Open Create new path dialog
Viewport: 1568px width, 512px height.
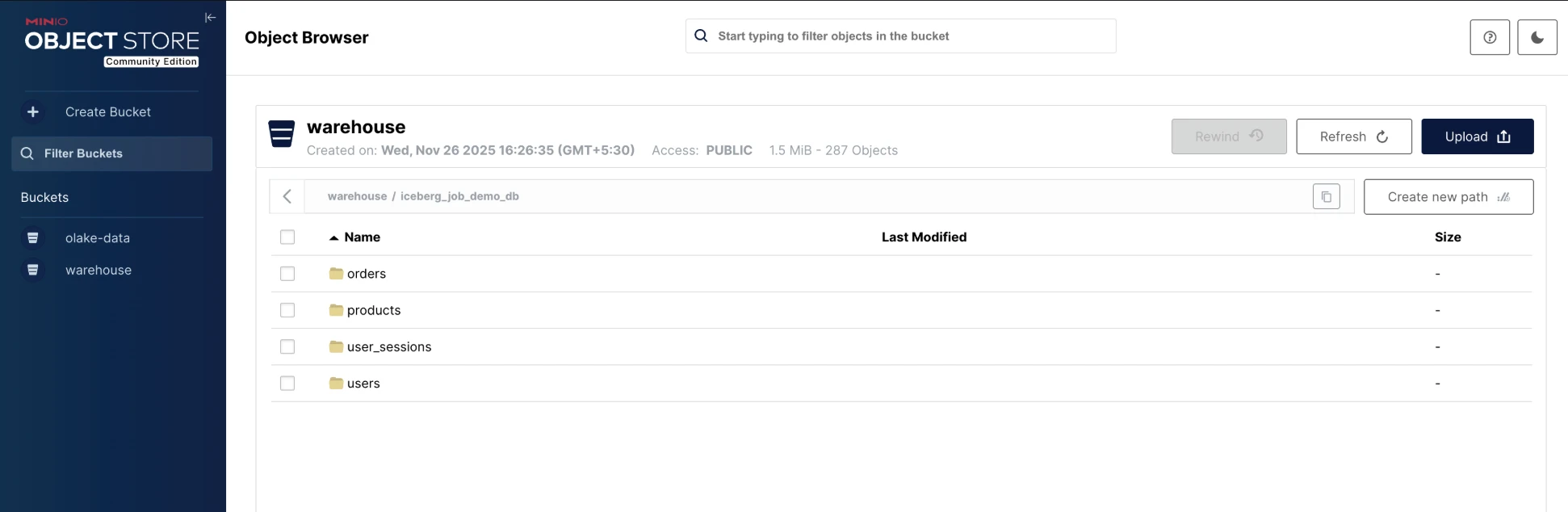click(x=1448, y=197)
